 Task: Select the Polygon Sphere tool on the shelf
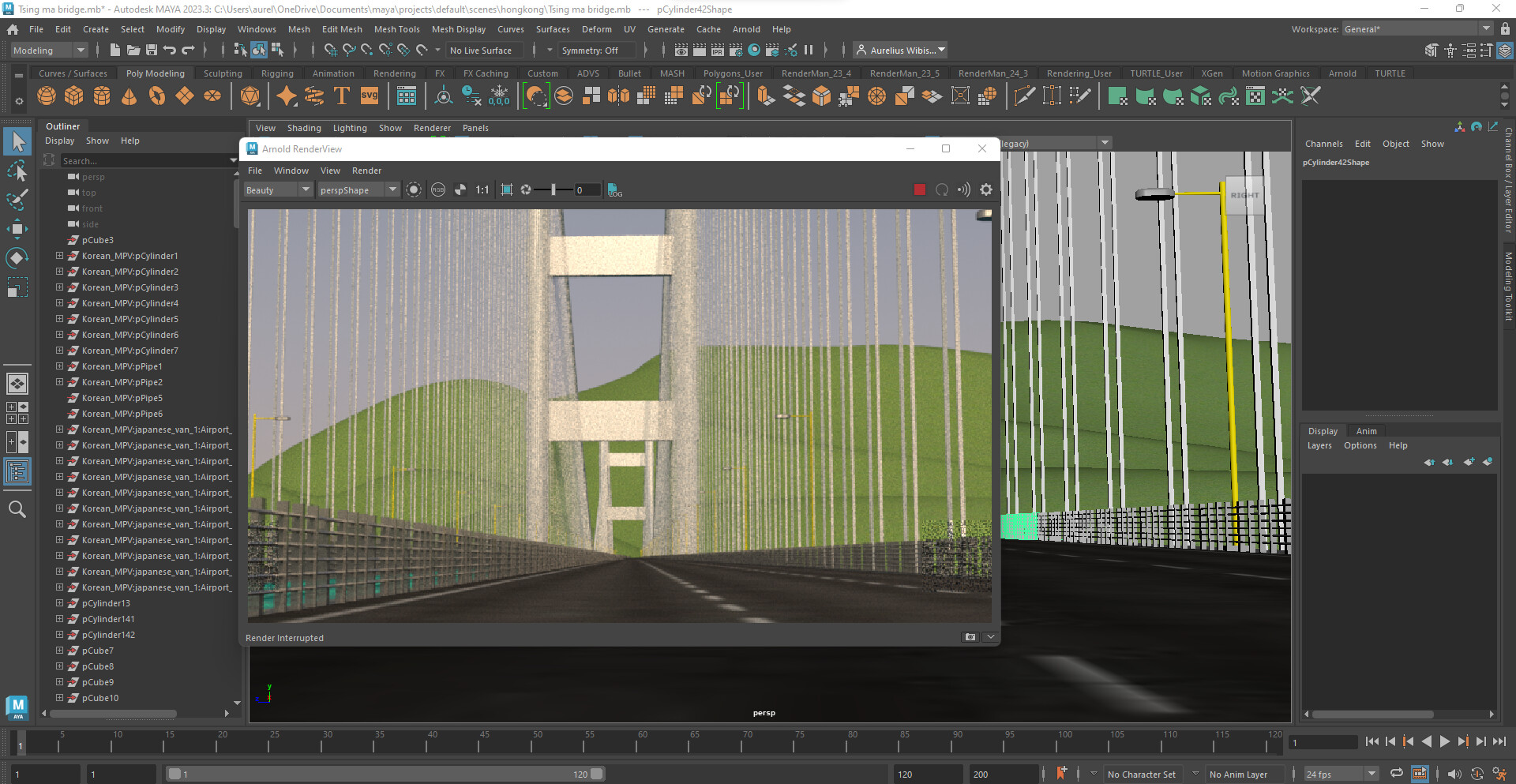coord(46,96)
